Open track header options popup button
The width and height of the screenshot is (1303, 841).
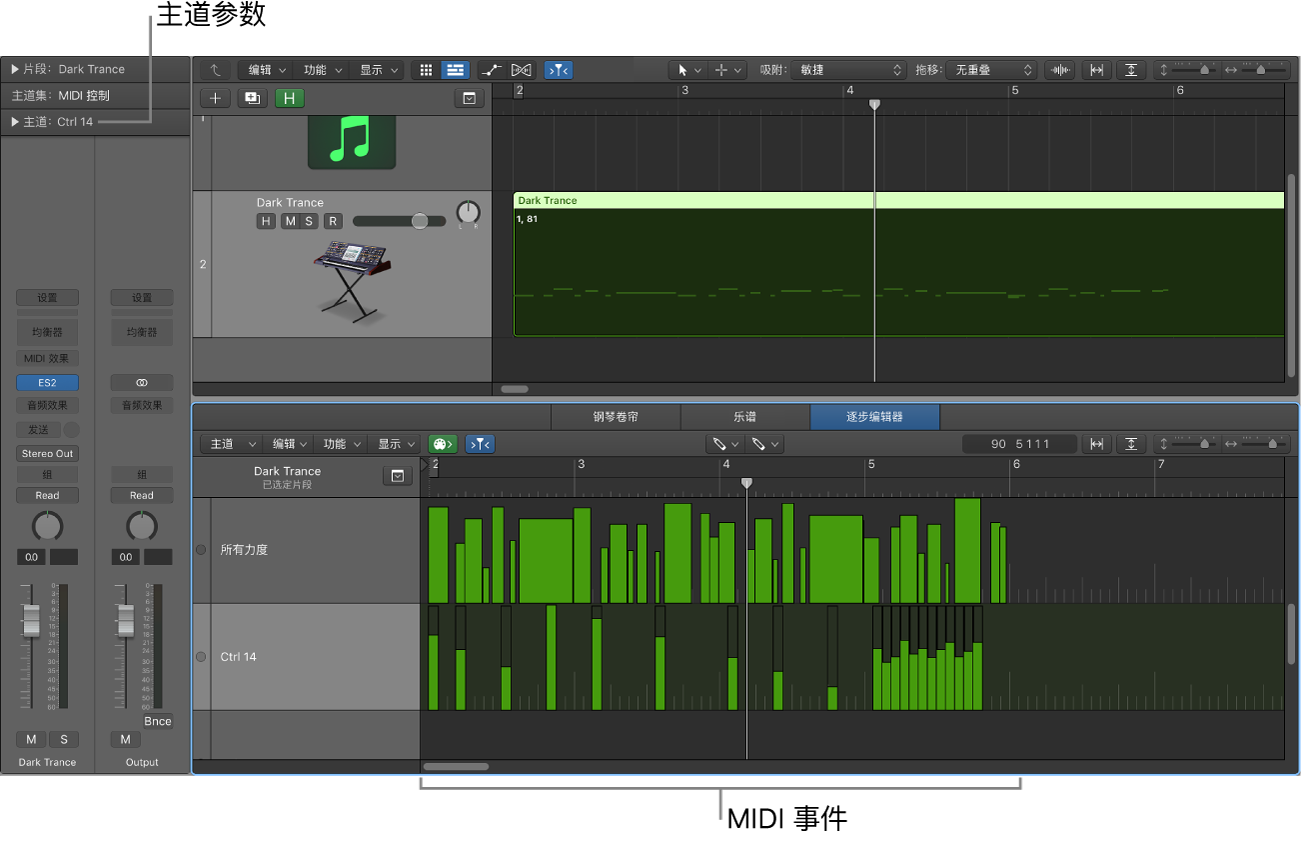pyautogui.click(x=468, y=98)
